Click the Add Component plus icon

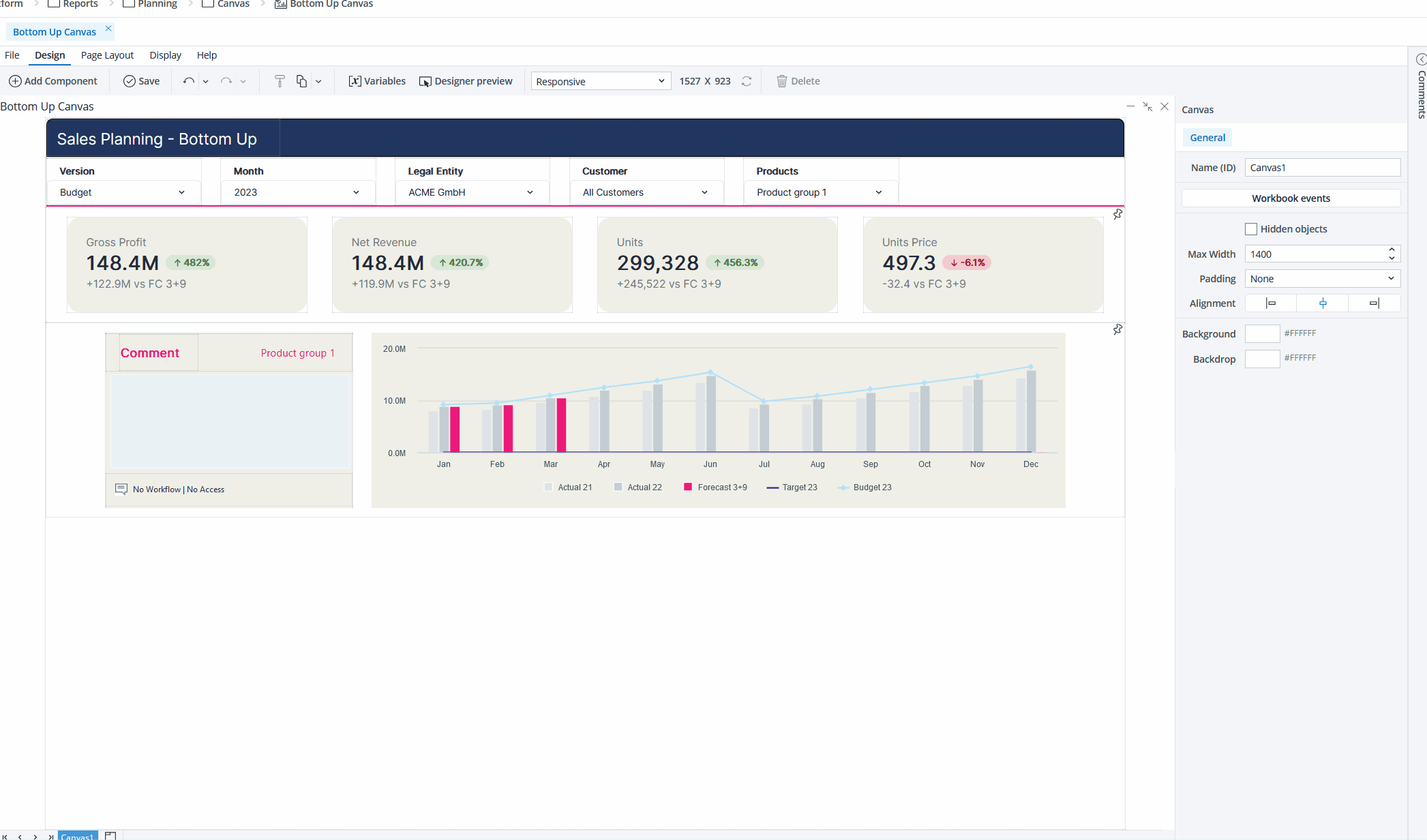point(15,81)
